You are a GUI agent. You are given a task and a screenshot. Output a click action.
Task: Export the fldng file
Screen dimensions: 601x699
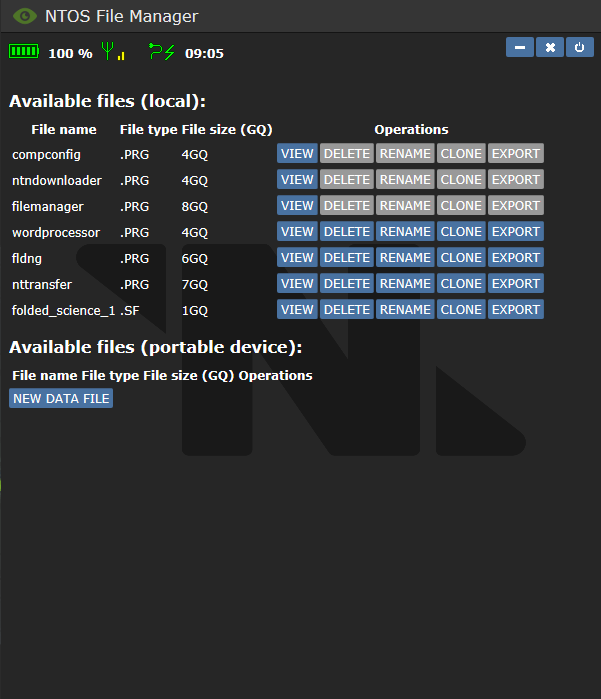click(516, 258)
